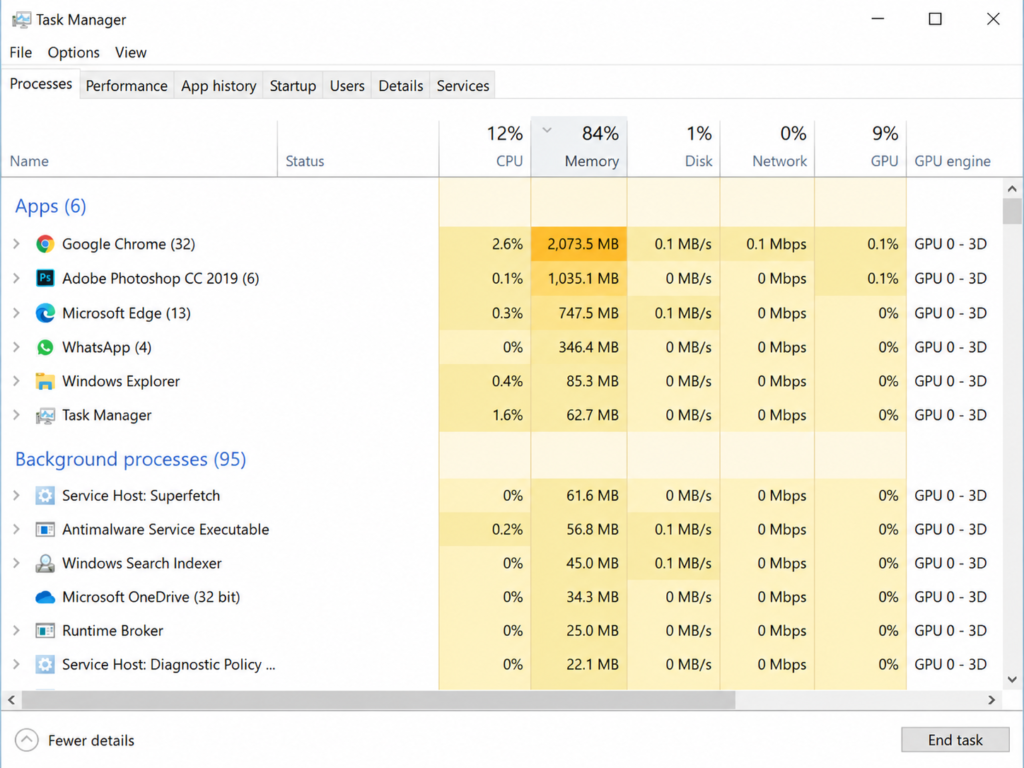Viewport: 1024px width, 768px height.
Task: Expand the Adobe Photoshop CC 2019 group
Action: [16, 278]
